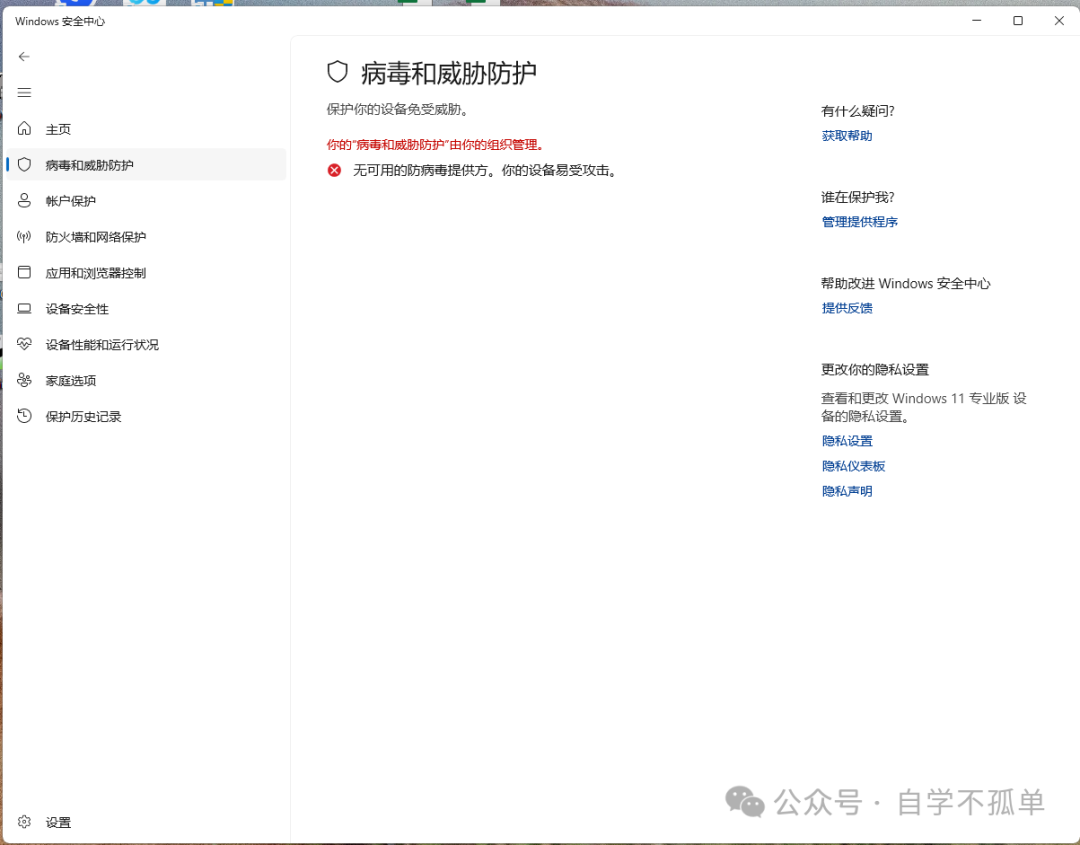Click the home icon beside 主页
Screen dimensions: 1080x845
24,128
